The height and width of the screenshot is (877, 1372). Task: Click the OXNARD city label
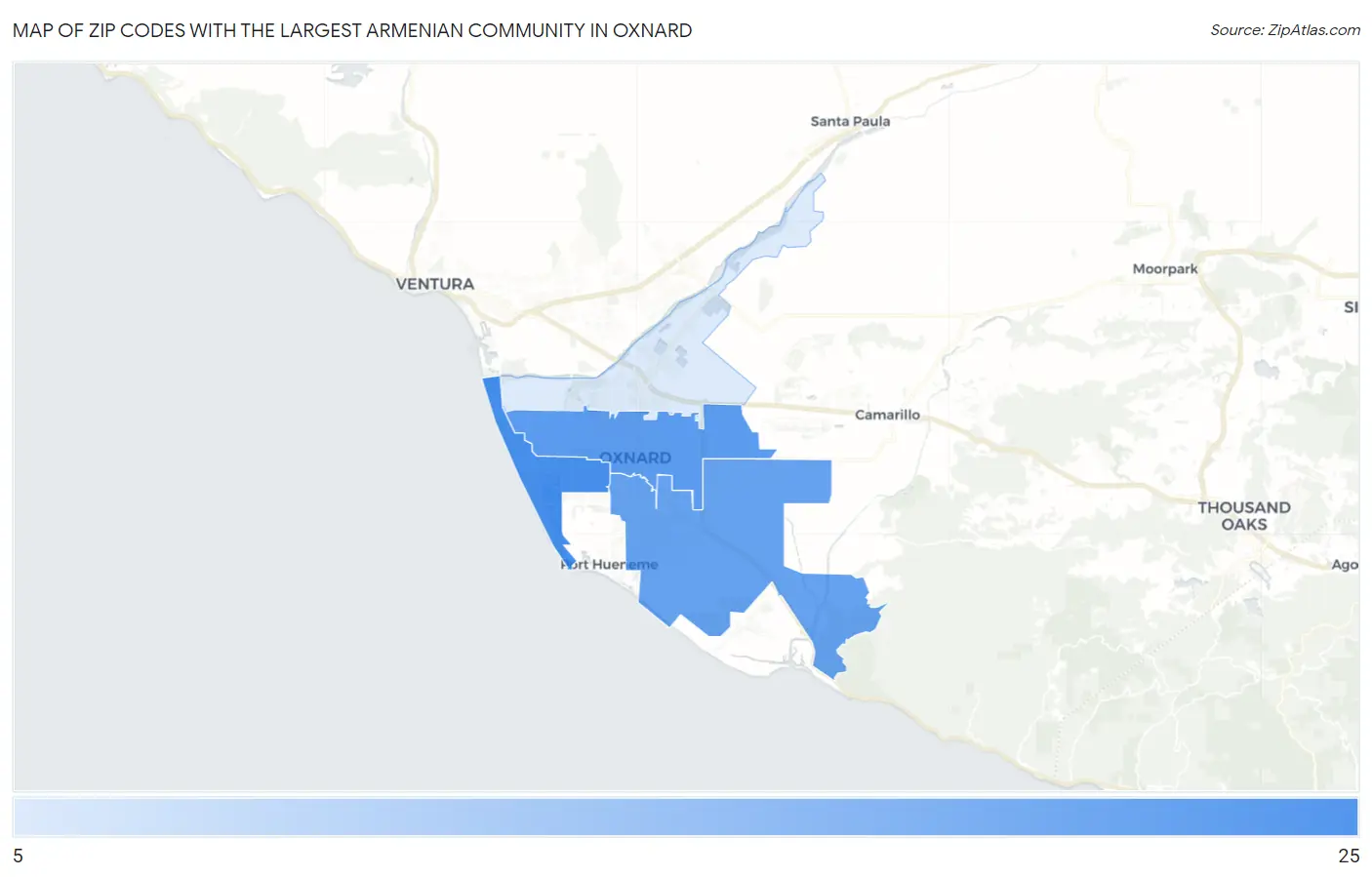click(635, 458)
